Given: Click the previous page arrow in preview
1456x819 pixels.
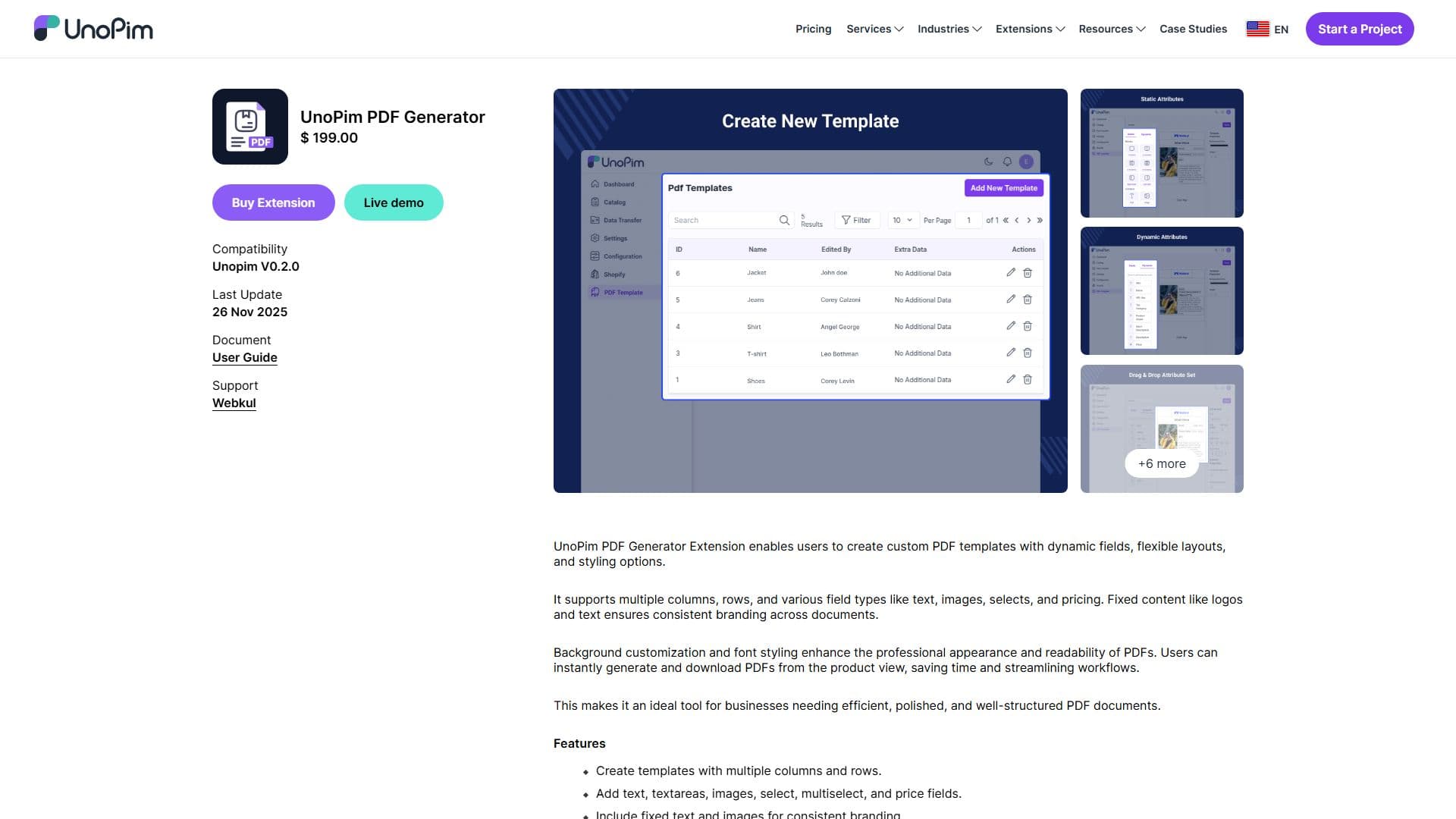Looking at the screenshot, I should point(1017,220).
